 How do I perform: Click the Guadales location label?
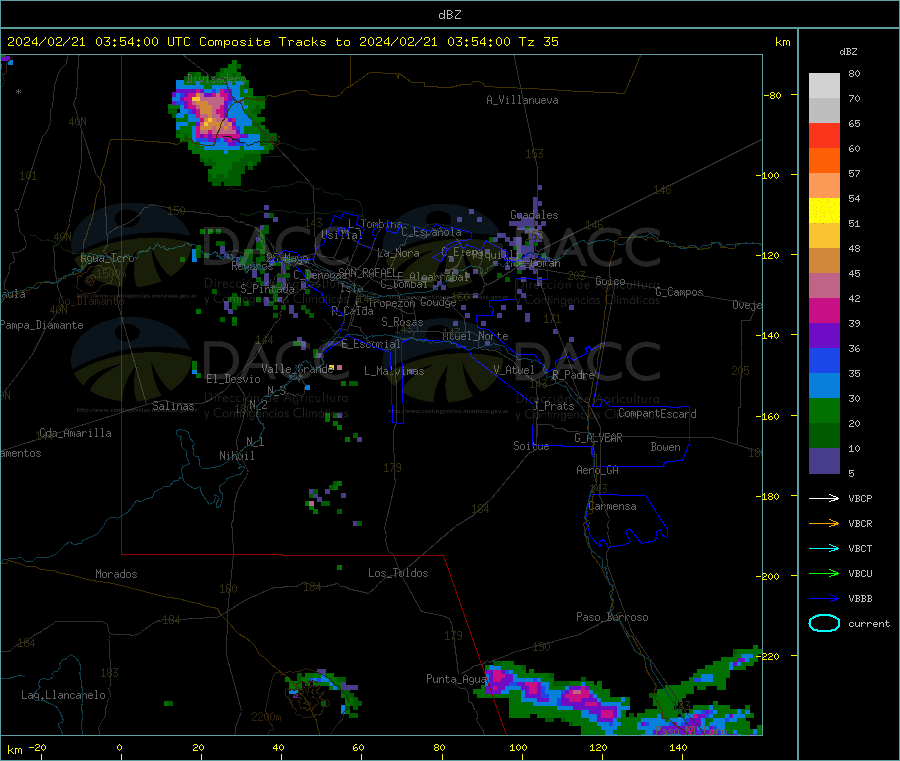click(x=534, y=215)
